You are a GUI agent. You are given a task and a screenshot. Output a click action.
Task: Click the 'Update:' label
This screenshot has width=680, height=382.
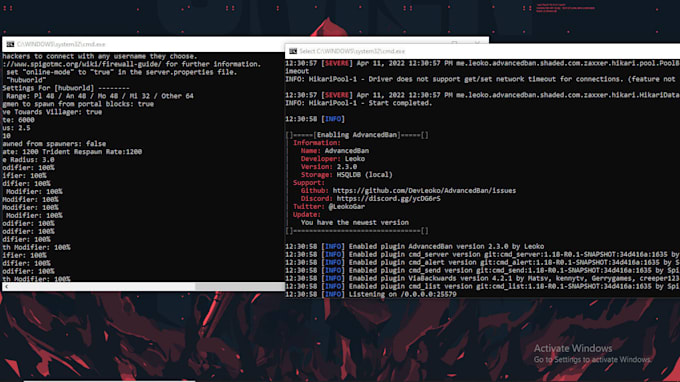point(307,214)
